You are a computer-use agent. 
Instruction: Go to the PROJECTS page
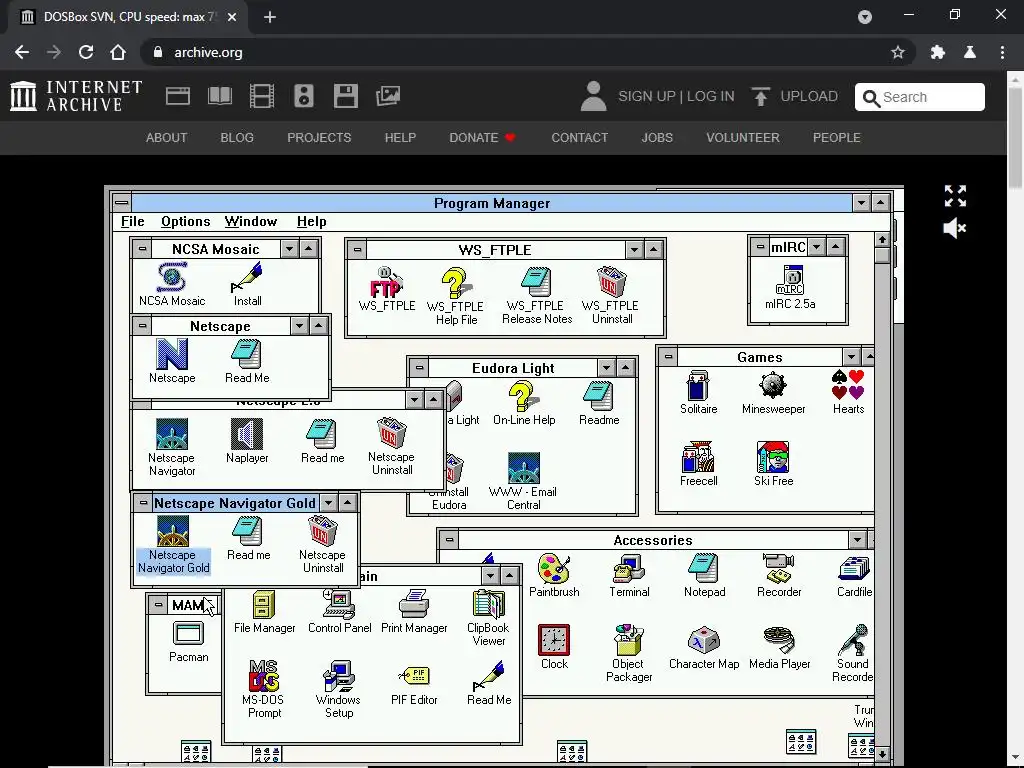[x=319, y=138]
